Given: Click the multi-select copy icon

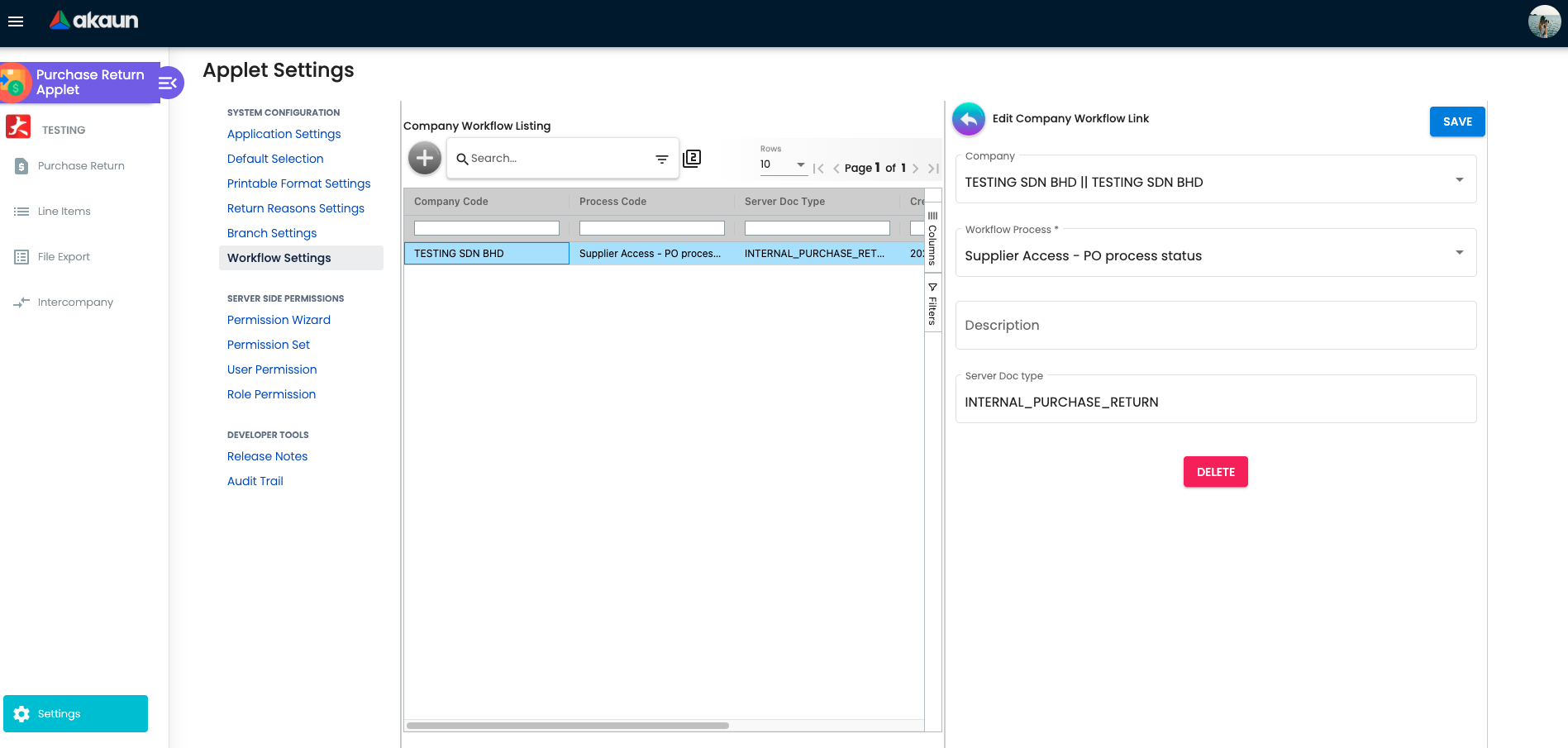Looking at the screenshot, I should pyautogui.click(x=692, y=158).
